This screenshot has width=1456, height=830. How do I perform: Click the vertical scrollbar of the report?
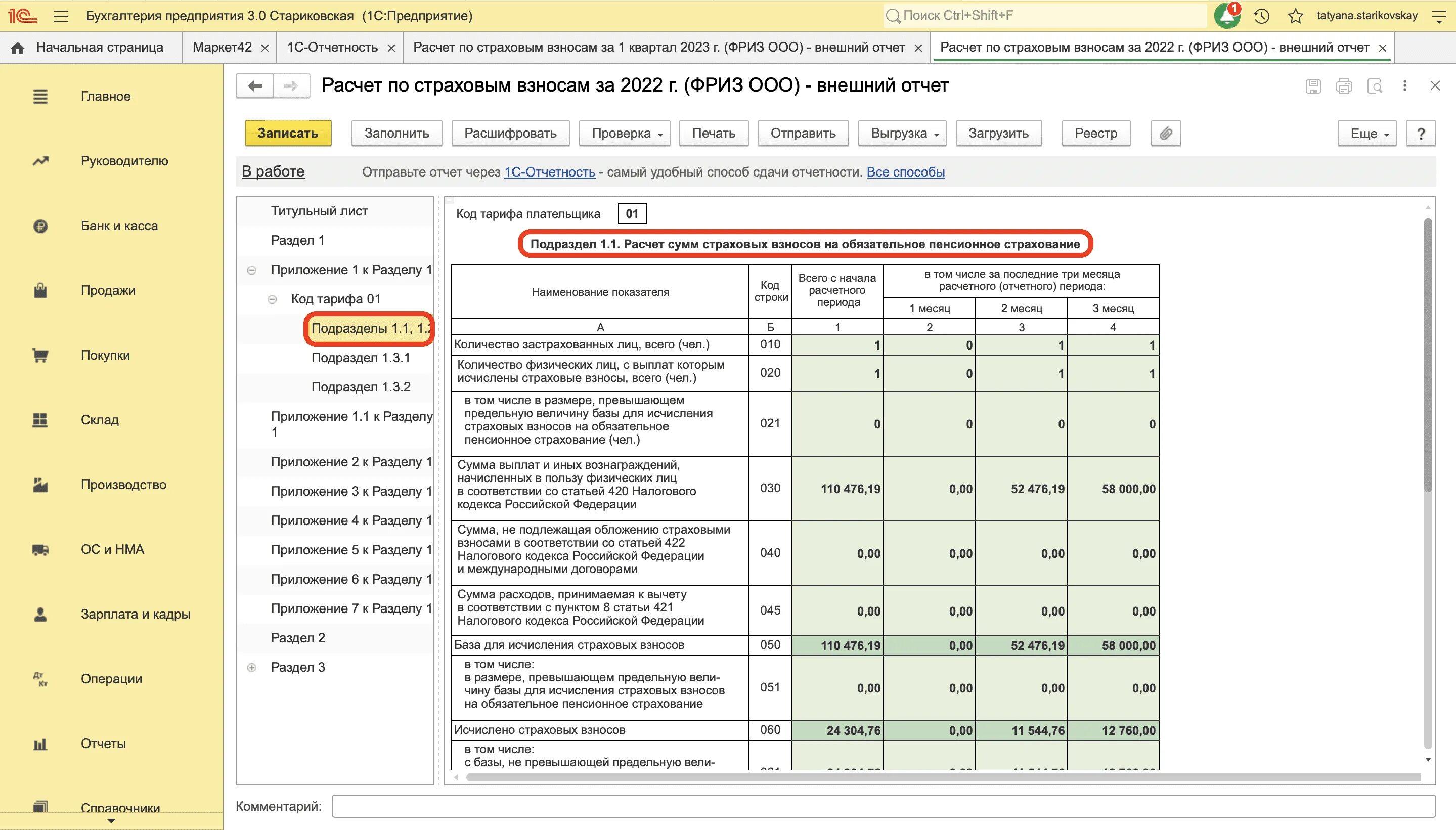(1428, 354)
